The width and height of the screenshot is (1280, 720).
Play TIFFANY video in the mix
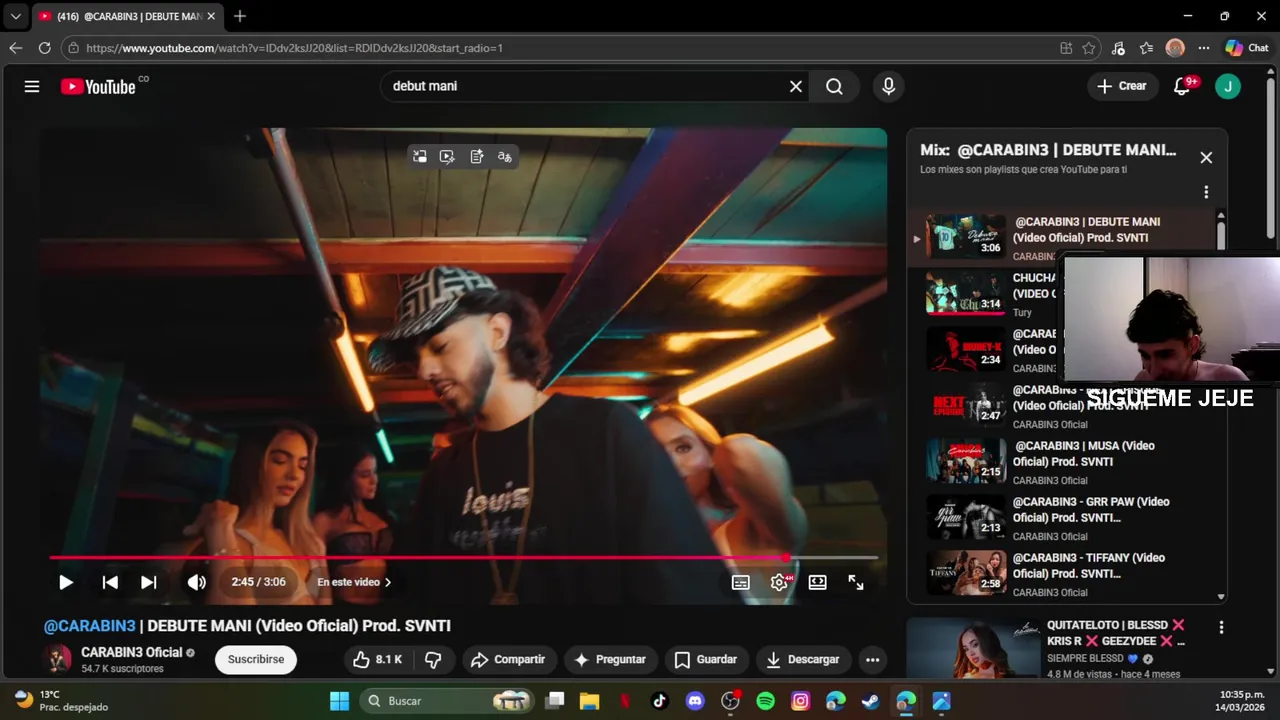click(x=1060, y=574)
